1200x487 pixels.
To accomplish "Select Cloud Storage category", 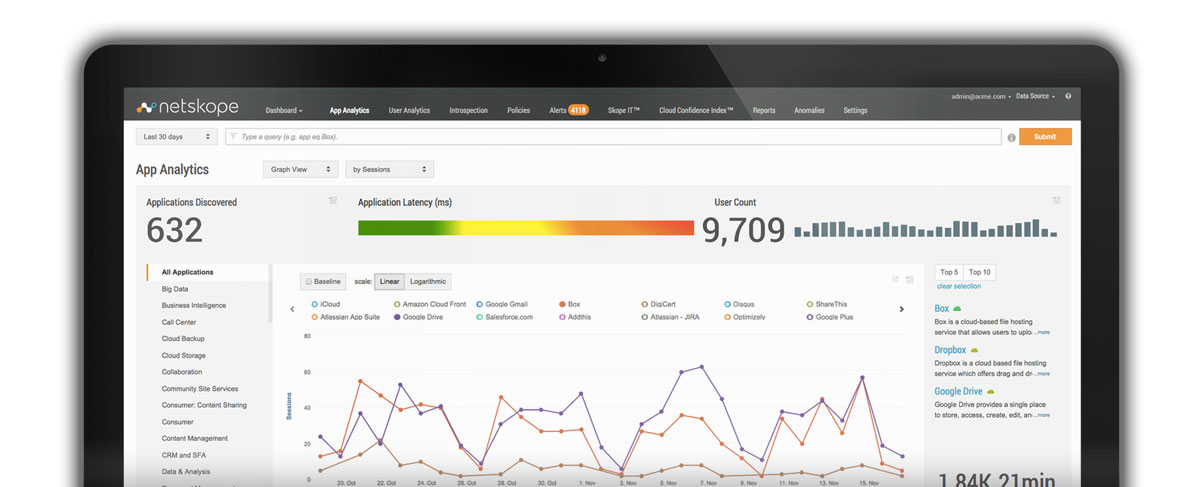I will click(x=183, y=355).
